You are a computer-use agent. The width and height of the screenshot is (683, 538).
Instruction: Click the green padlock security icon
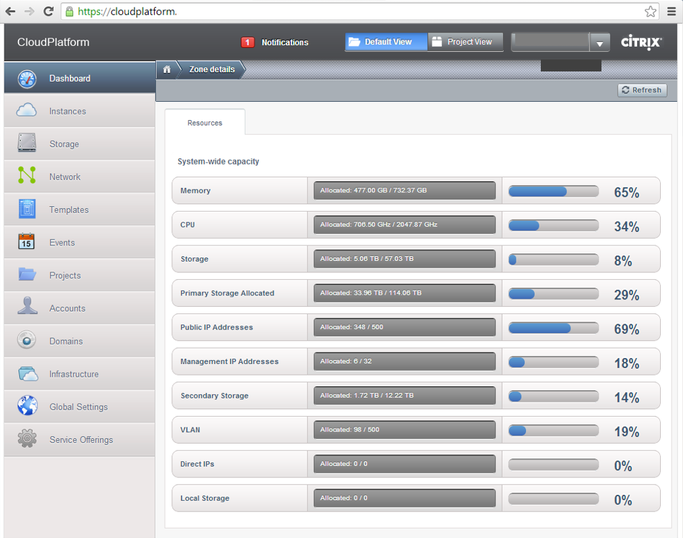(69, 12)
